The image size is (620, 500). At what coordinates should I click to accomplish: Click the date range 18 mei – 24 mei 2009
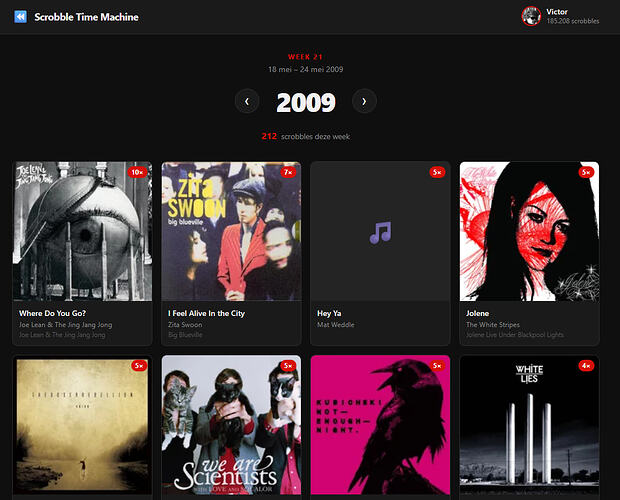coord(306,69)
